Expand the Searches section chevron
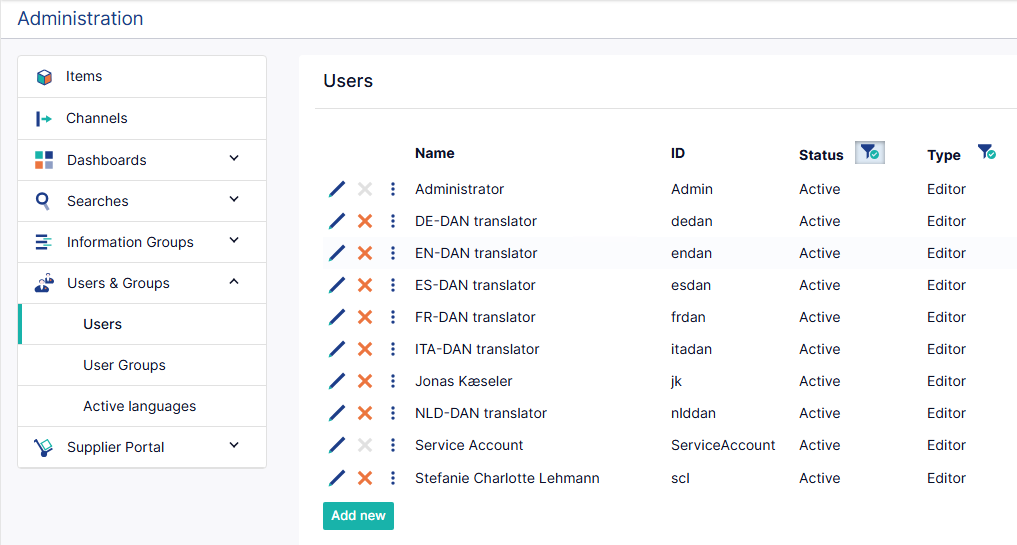The width and height of the screenshot is (1017, 545). coord(234,199)
